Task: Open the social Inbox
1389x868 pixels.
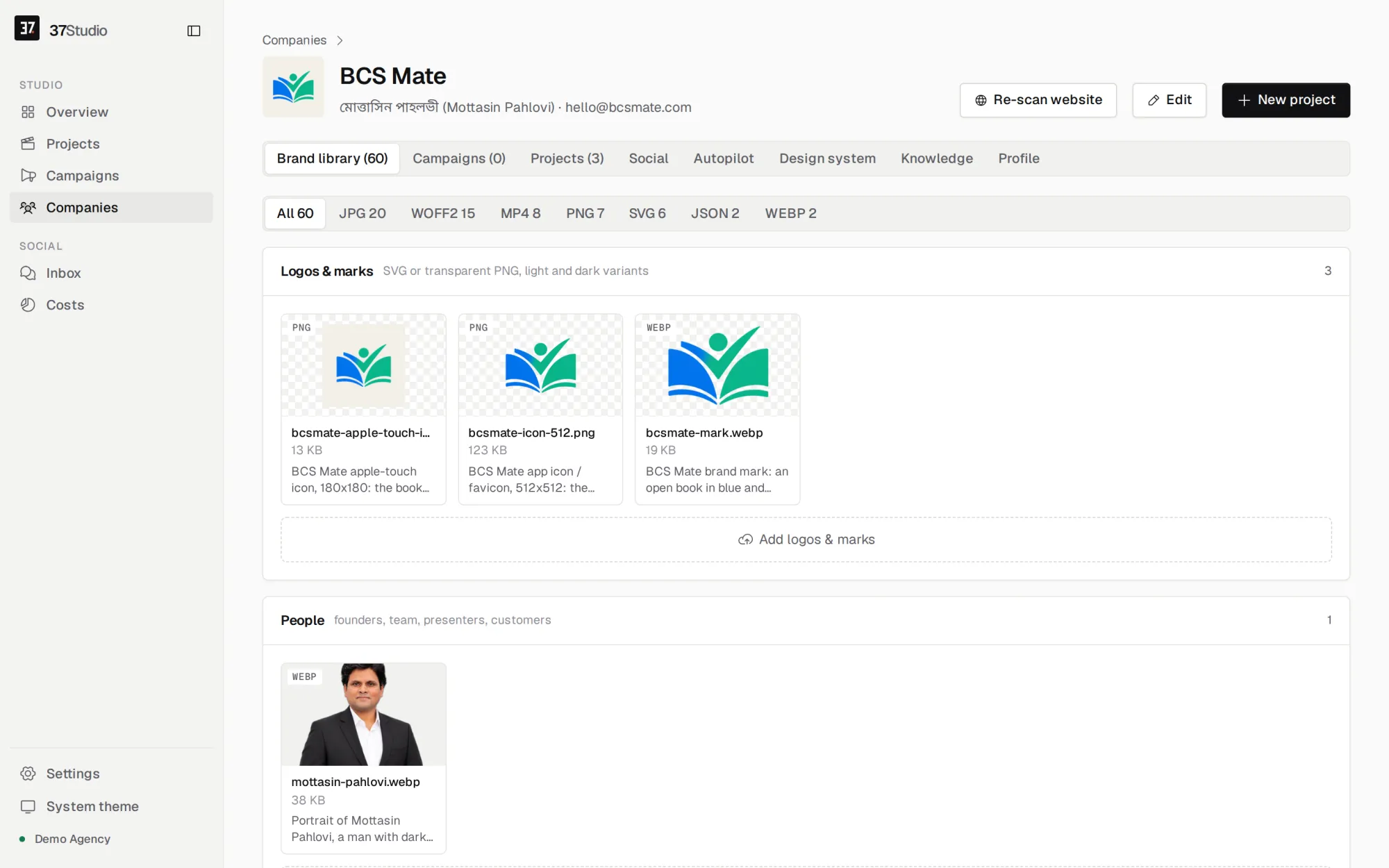Action: pyautogui.click(x=111, y=273)
